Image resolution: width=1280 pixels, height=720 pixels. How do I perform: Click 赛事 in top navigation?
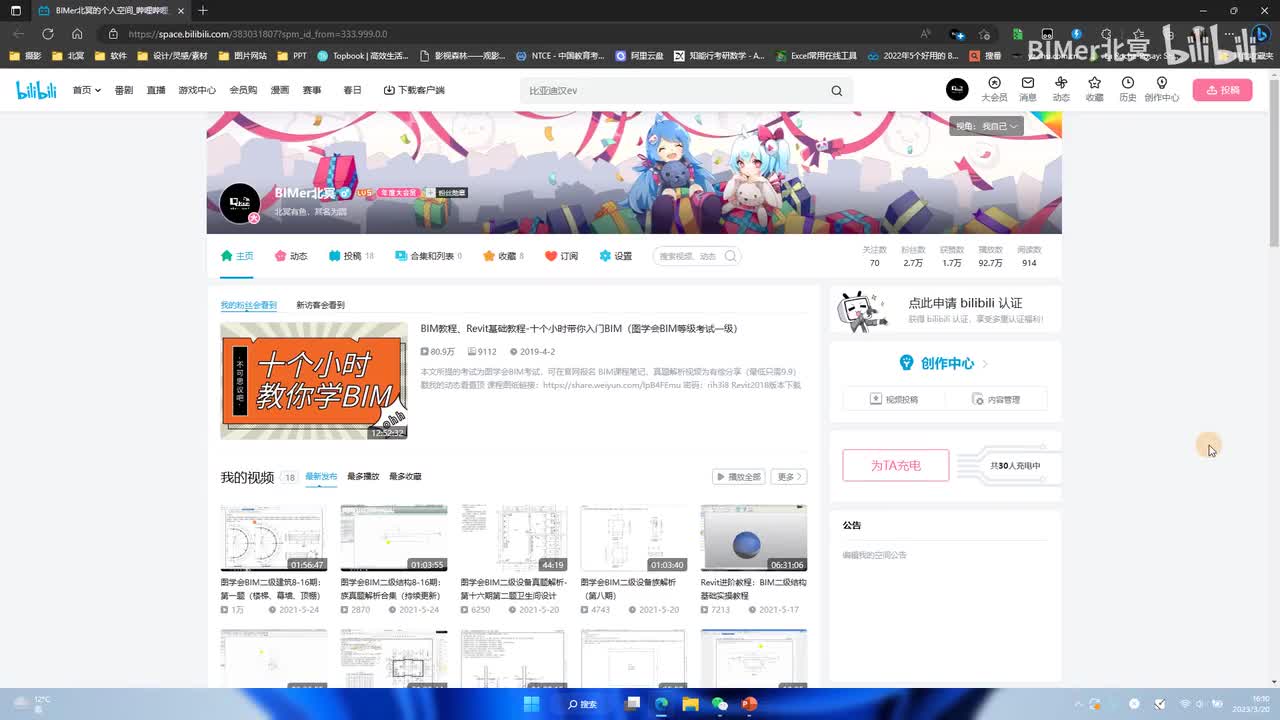point(312,90)
